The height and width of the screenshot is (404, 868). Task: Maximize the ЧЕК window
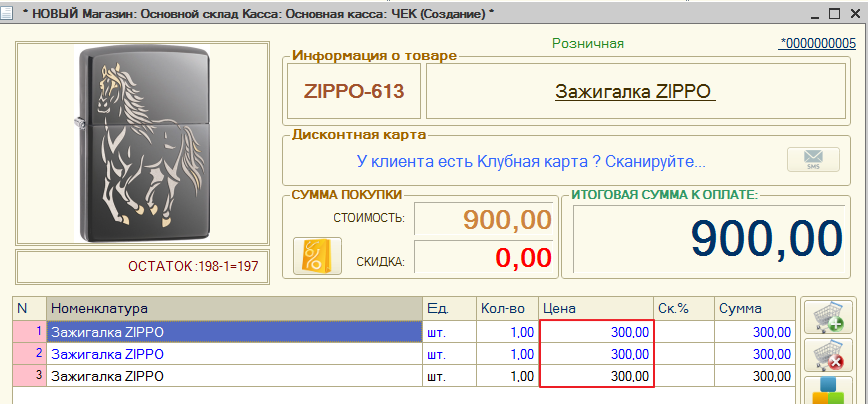click(x=835, y=14)
